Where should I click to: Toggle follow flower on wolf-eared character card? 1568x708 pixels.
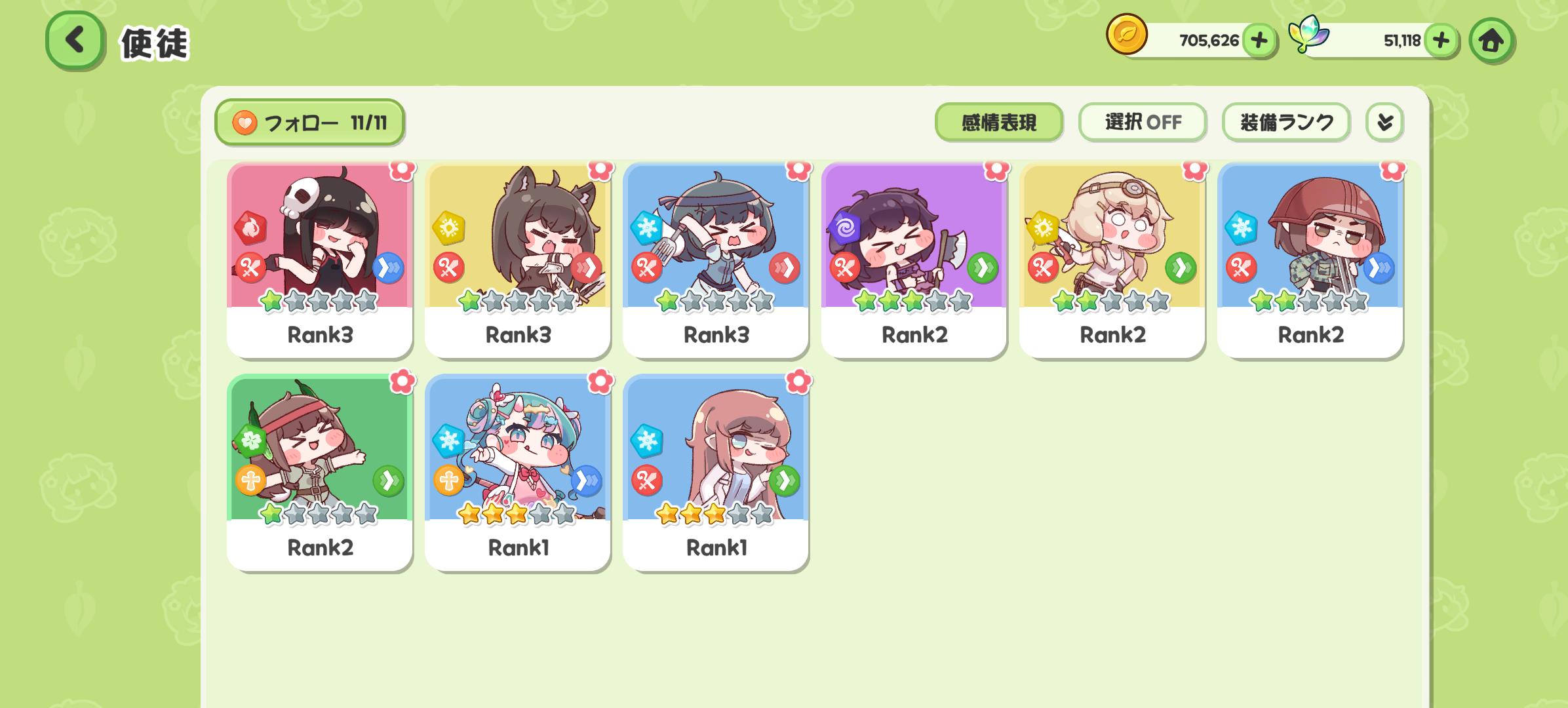pos(600,170)
